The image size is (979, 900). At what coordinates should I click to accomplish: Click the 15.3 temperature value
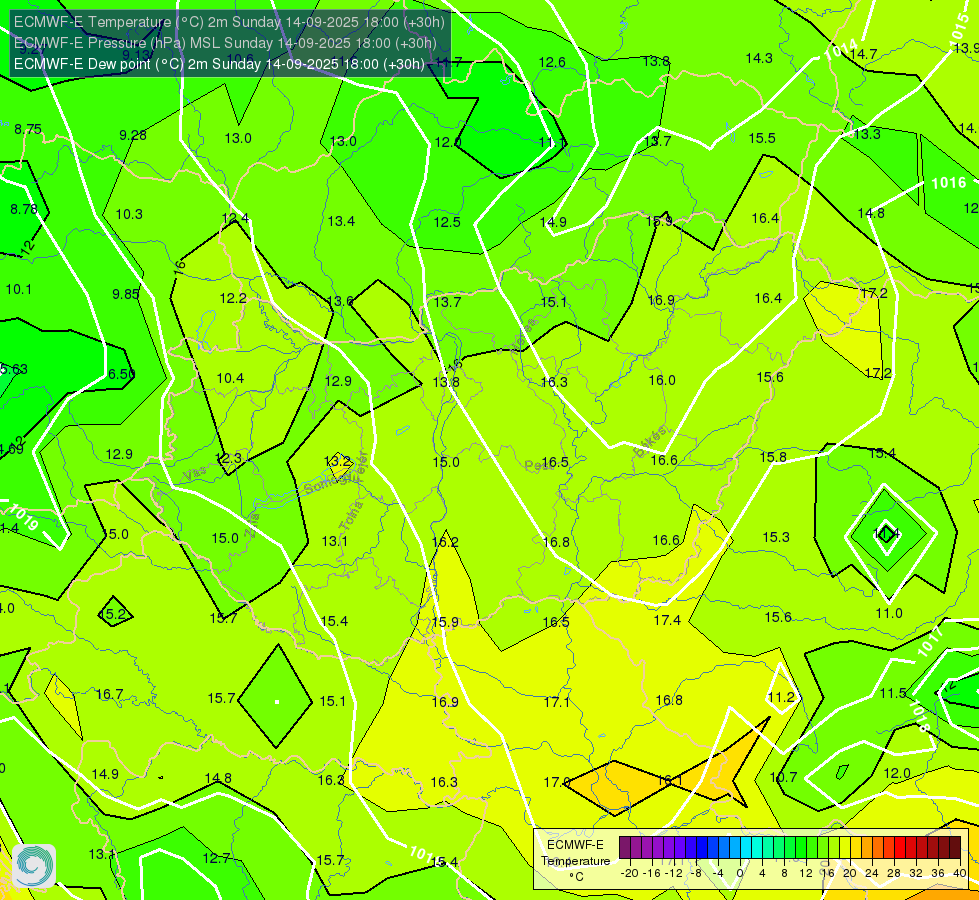(x=776, y=537)
